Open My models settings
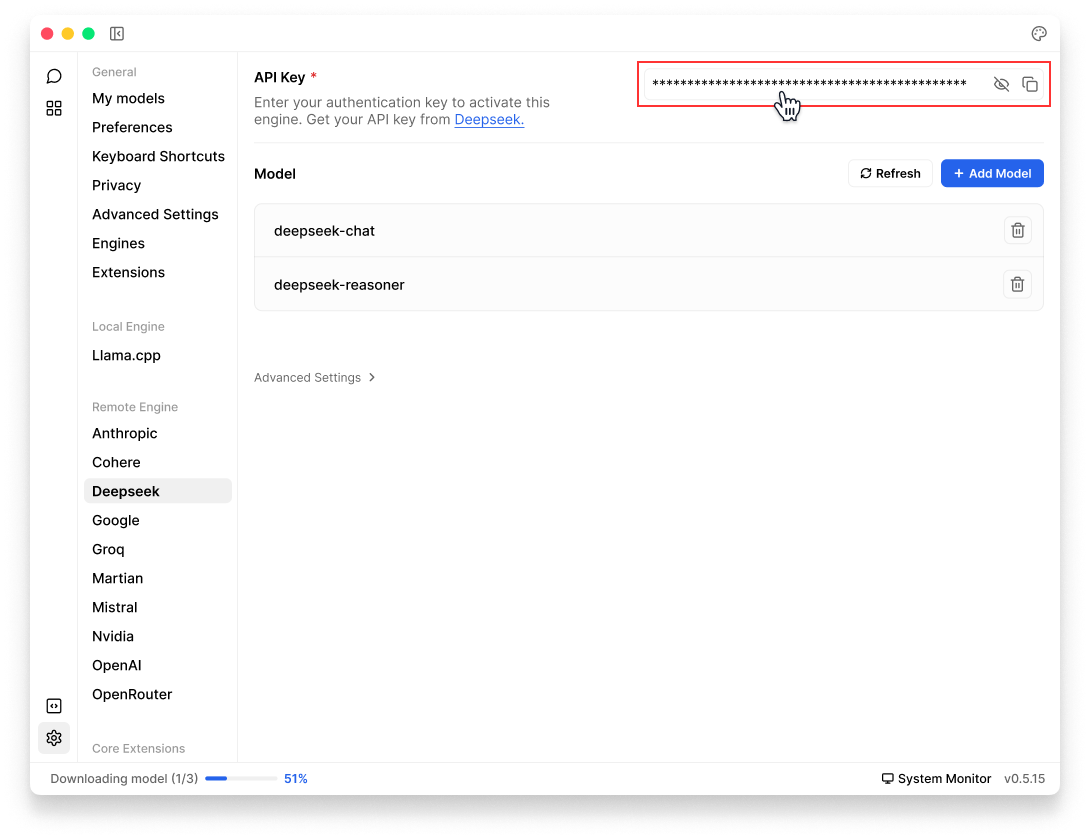This screenshot has height=840, width=1090. coord(129,98)
